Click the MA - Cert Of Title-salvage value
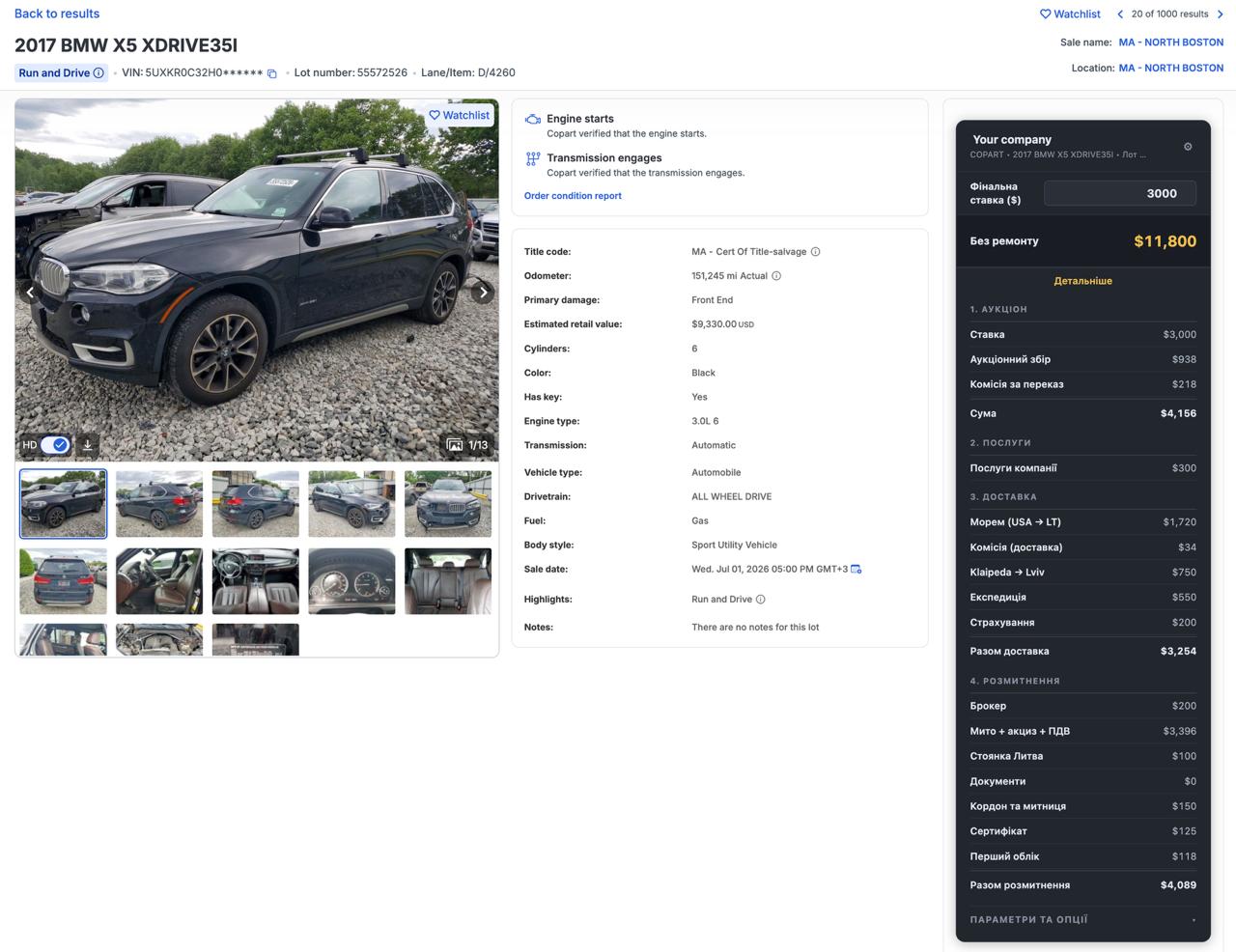1236x952 pixels. [x=748, y=252]
